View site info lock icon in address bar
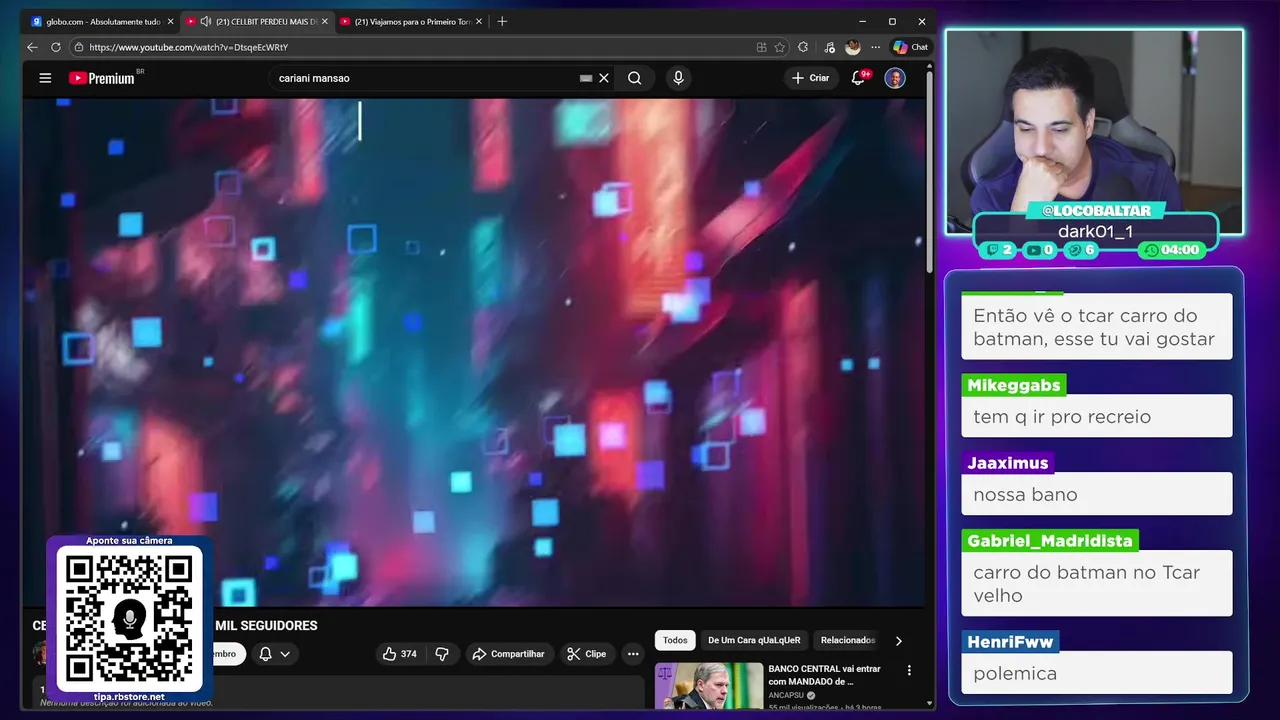1280x720 pixels. (x=79, y=47)
